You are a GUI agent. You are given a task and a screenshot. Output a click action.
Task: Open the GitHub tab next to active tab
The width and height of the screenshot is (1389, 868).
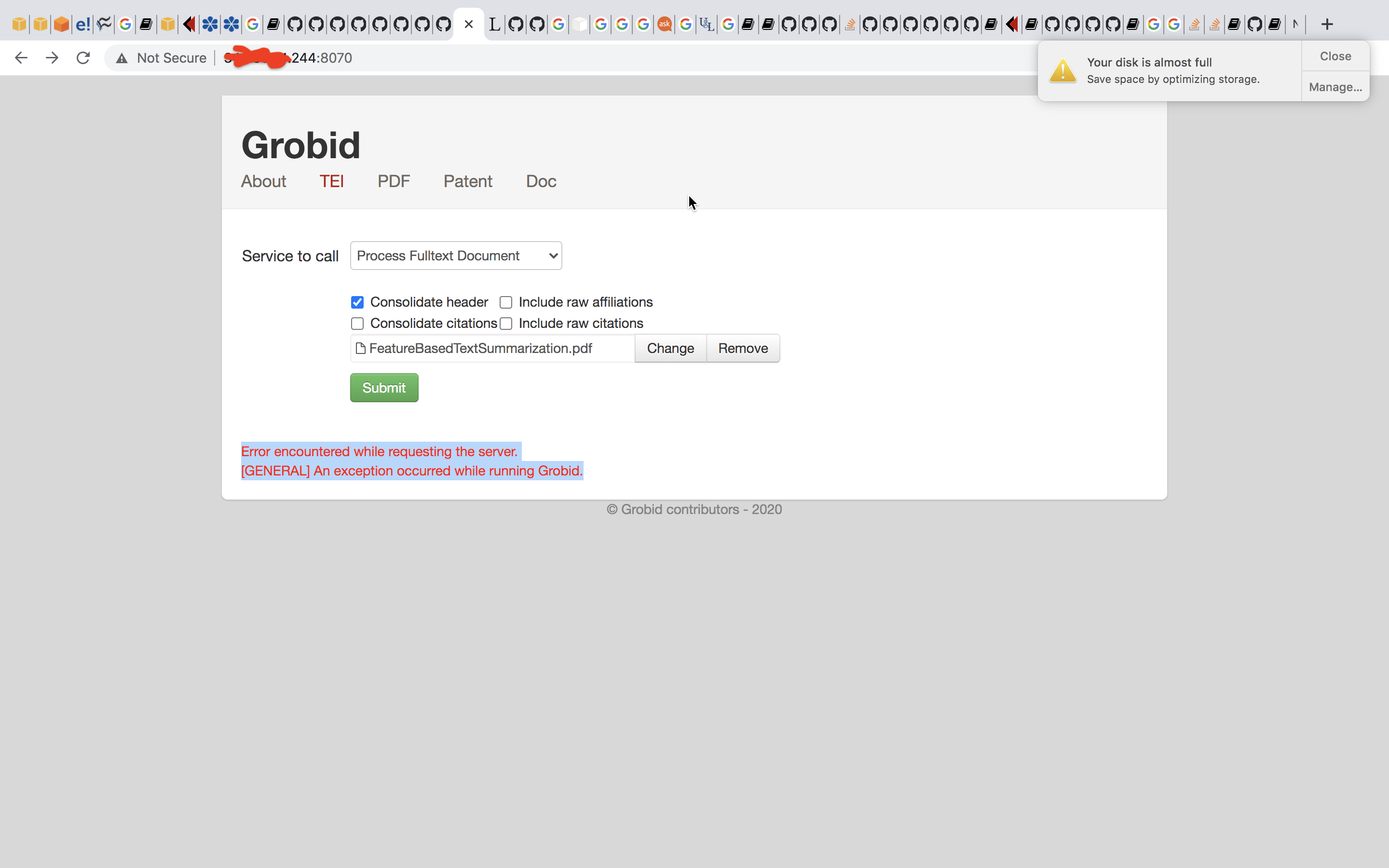tap(516, 24)
